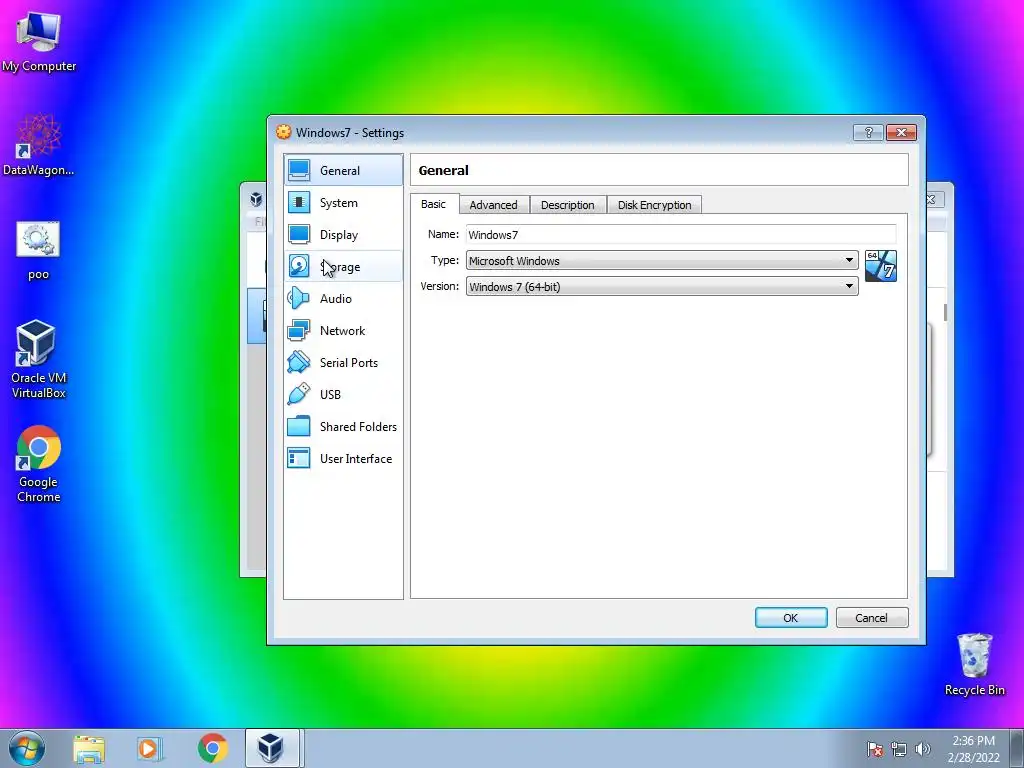This screenshot has width=1024, height=768.
Task: Click Cancel to discard settings
Action: [871, 618]
